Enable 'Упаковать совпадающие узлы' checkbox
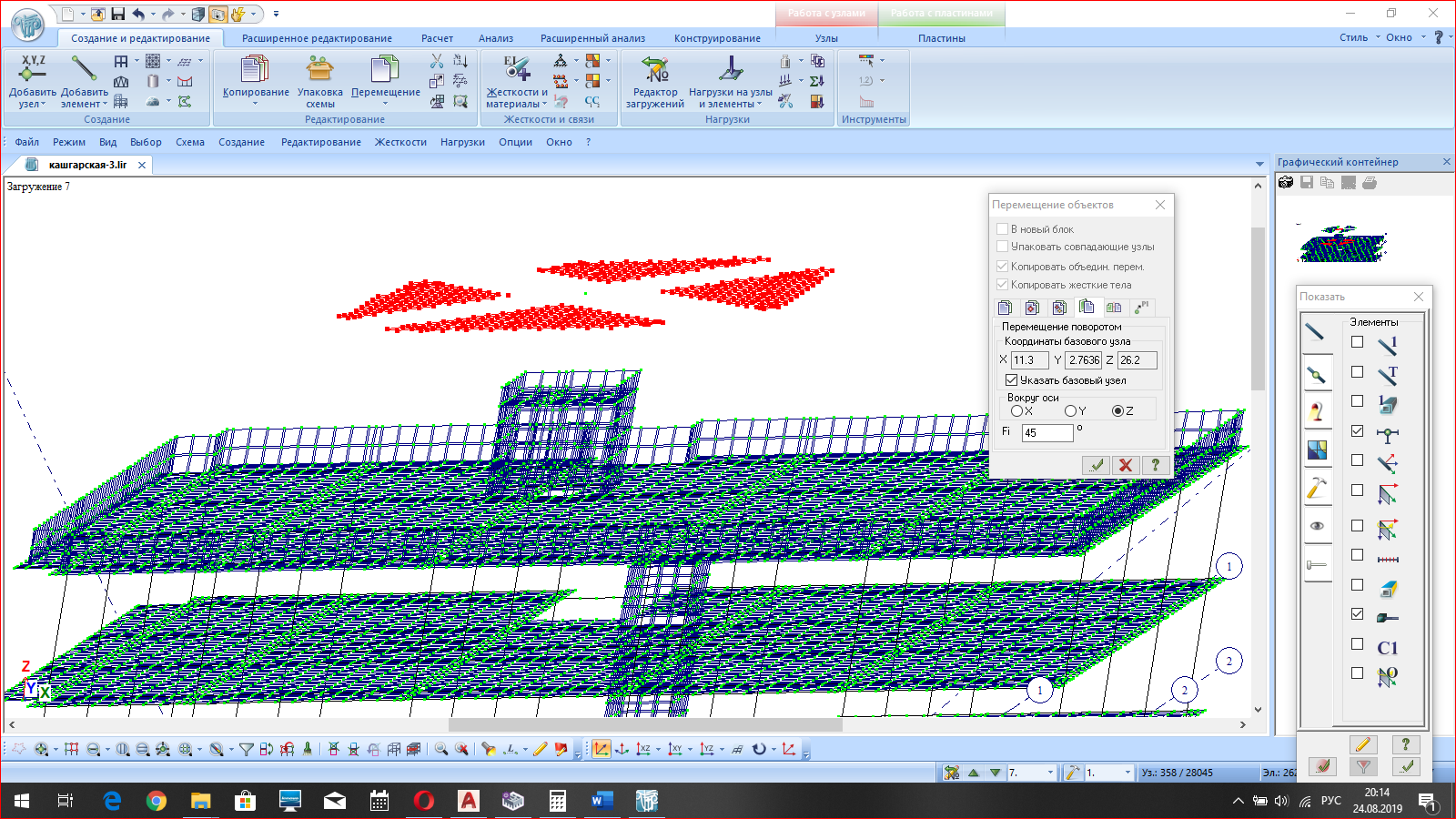 click(x=1002, y=247)
